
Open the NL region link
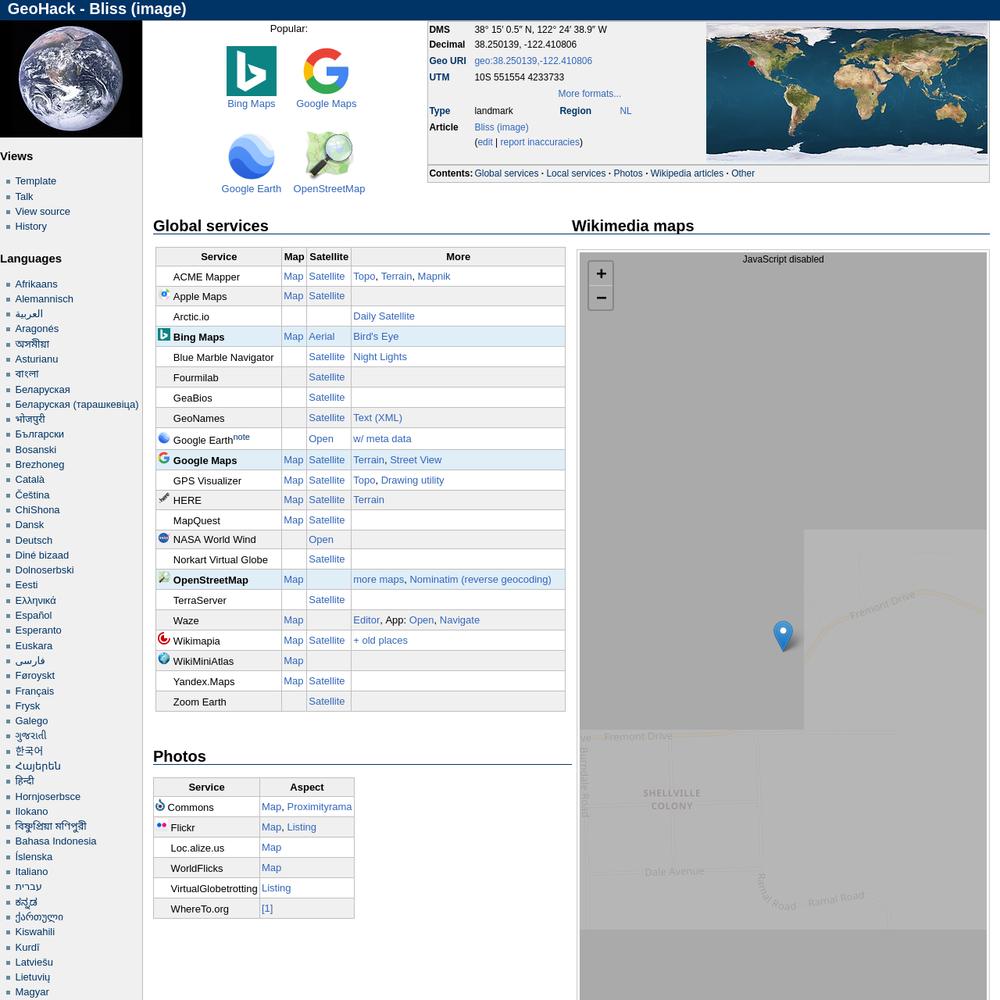626,111
